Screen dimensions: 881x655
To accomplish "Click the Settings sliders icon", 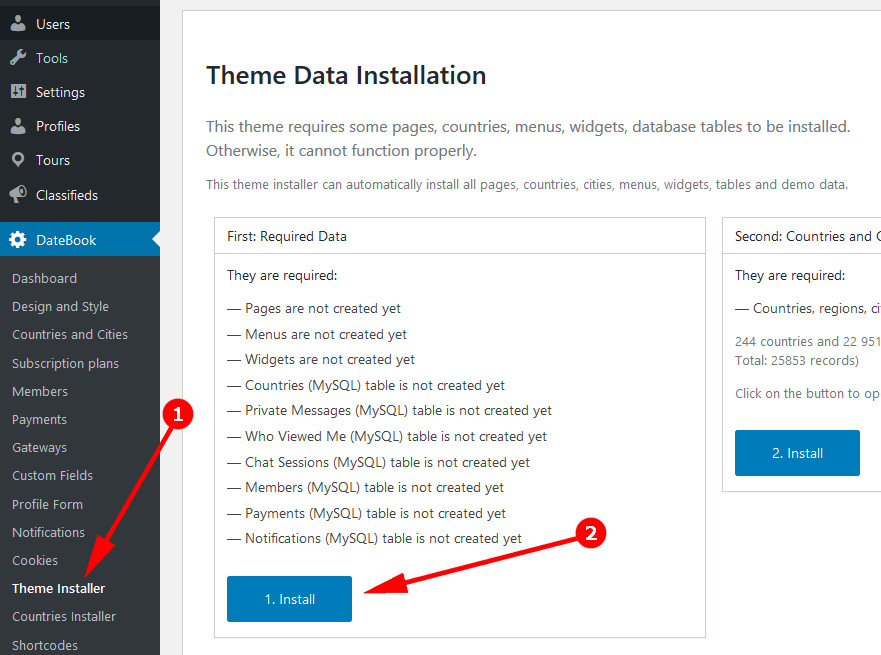I will pyautogui.click(x=18, y=92).
